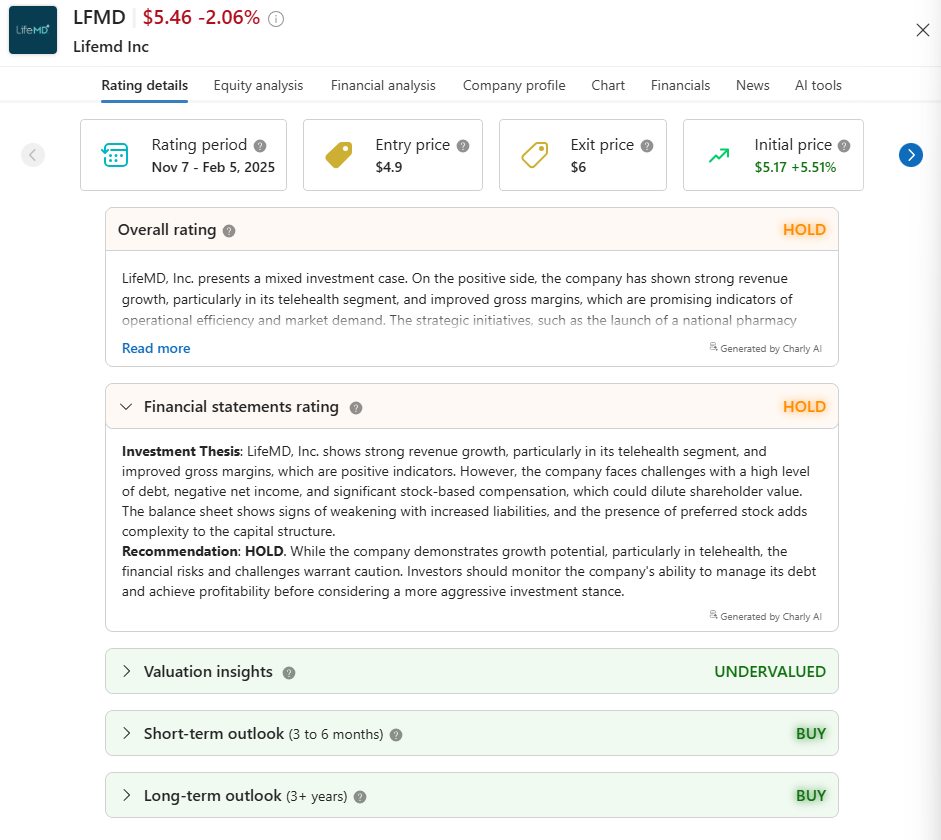Open the Equity analysis tab
941x840 pixels.
(x=258, y=85)
